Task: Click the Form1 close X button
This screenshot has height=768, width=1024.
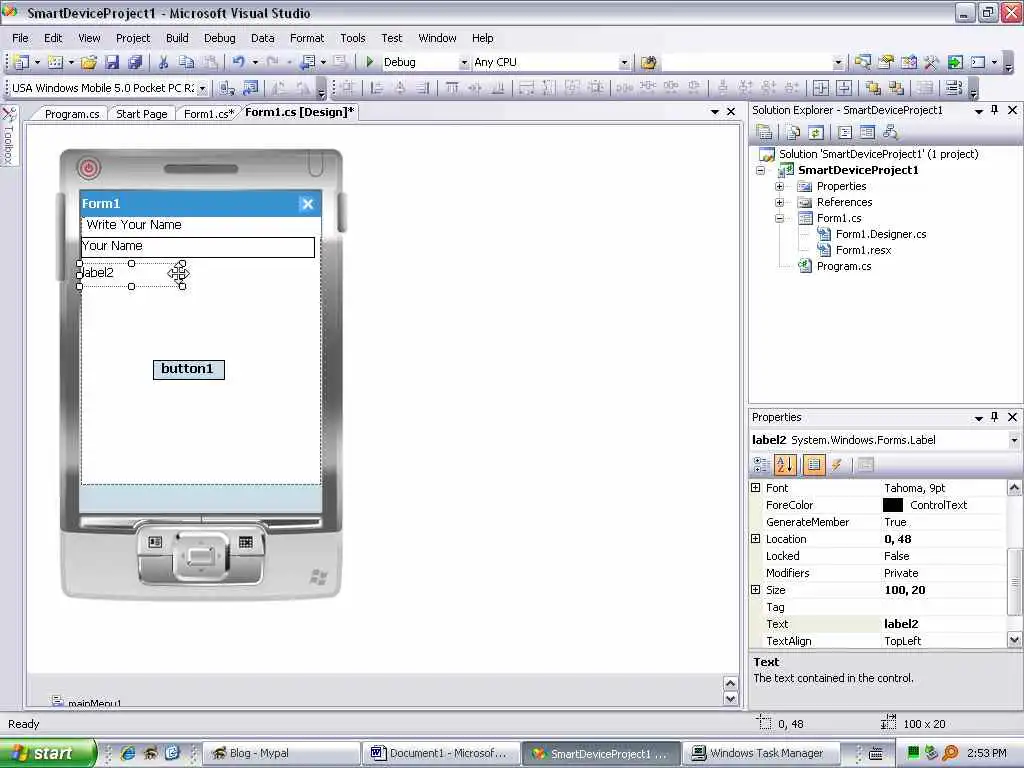Action: (x=307, y=204)
